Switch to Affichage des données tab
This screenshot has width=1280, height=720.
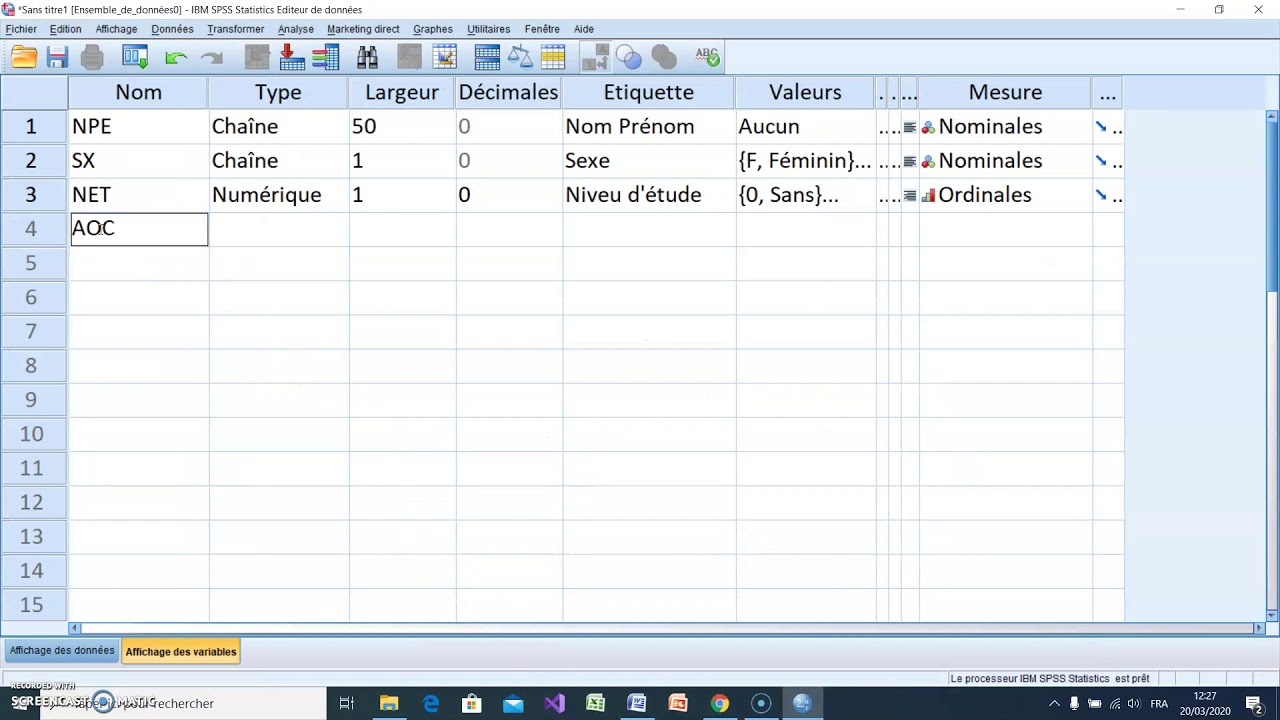(62, 651)
